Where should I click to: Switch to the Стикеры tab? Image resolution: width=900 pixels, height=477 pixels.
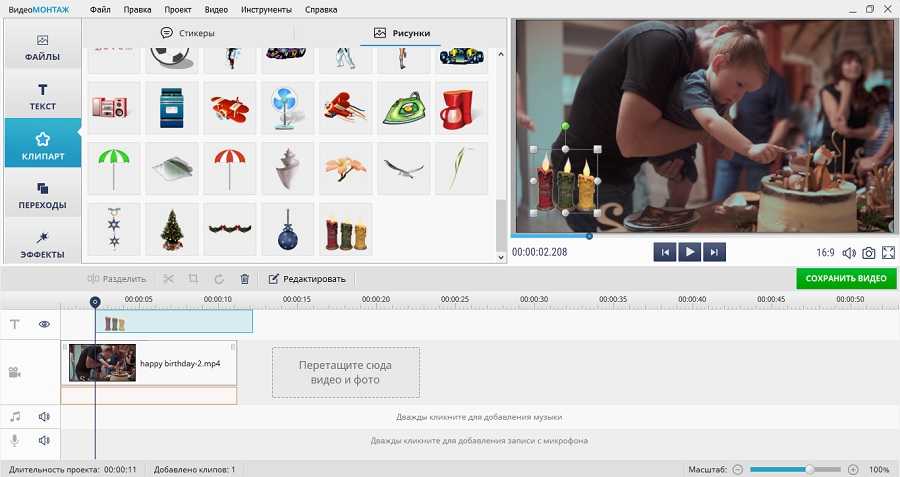[188, 33]
